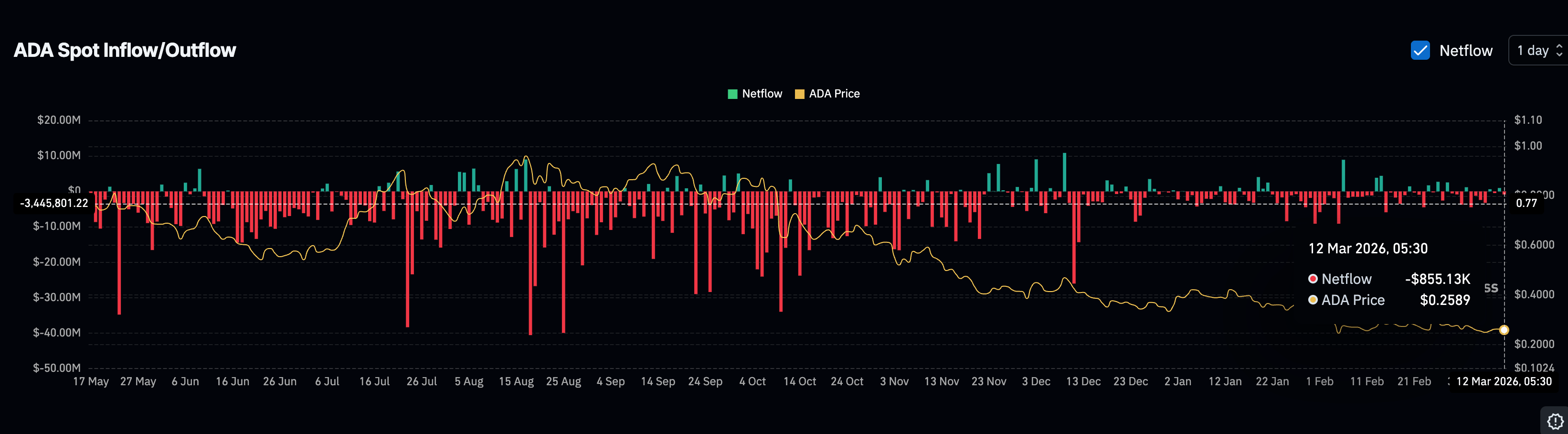
Task: Click the $0.6000 price axis label
Action: 1535,245
